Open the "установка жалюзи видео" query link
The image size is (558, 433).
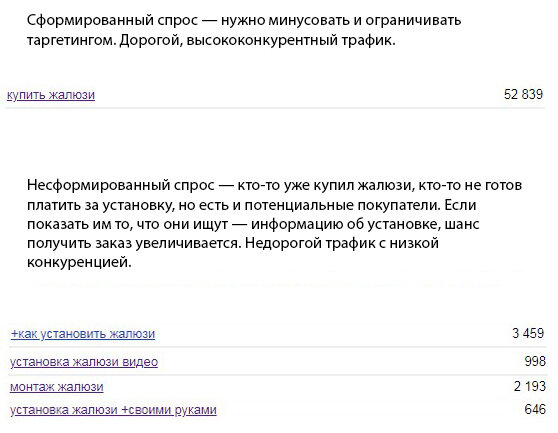(84, 362)
